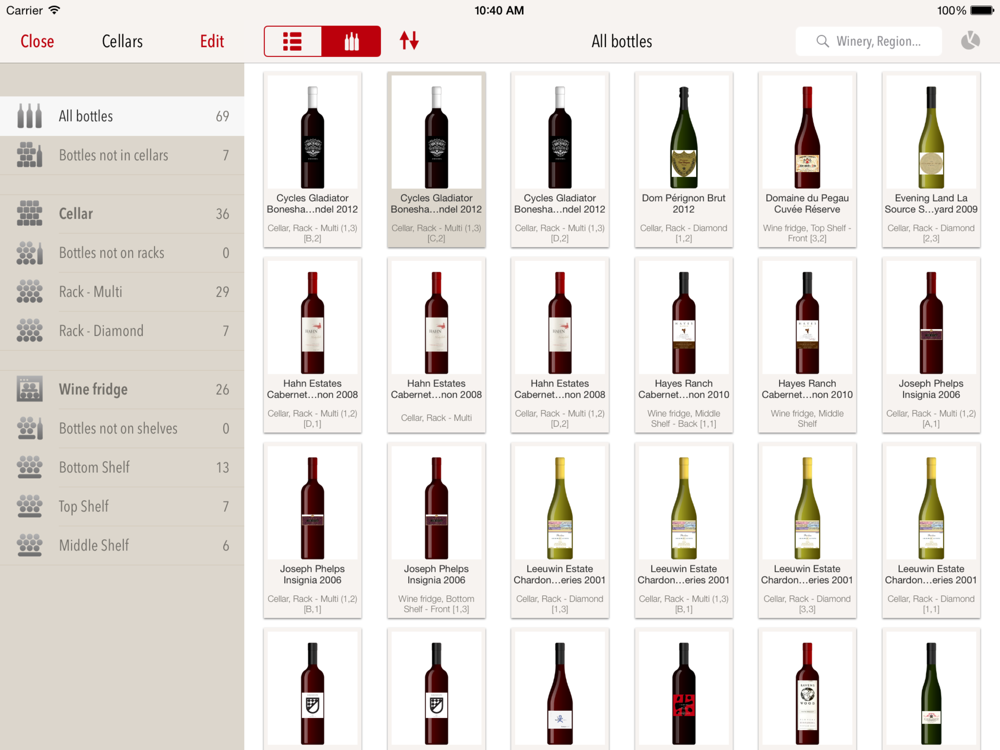Click the search magnifier icon
The width and height of the screenshot is (1000, 750).
click(x=823, y=41)
